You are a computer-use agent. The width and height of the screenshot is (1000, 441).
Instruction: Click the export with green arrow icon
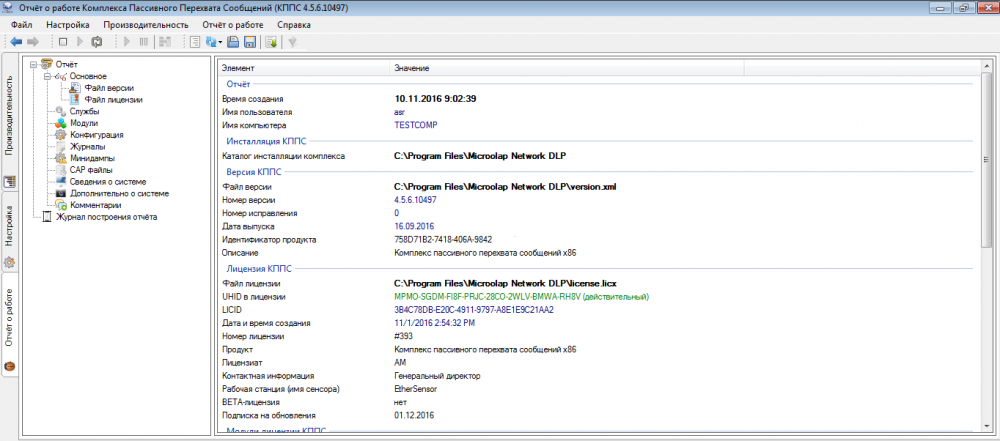[x=271, y=42]
